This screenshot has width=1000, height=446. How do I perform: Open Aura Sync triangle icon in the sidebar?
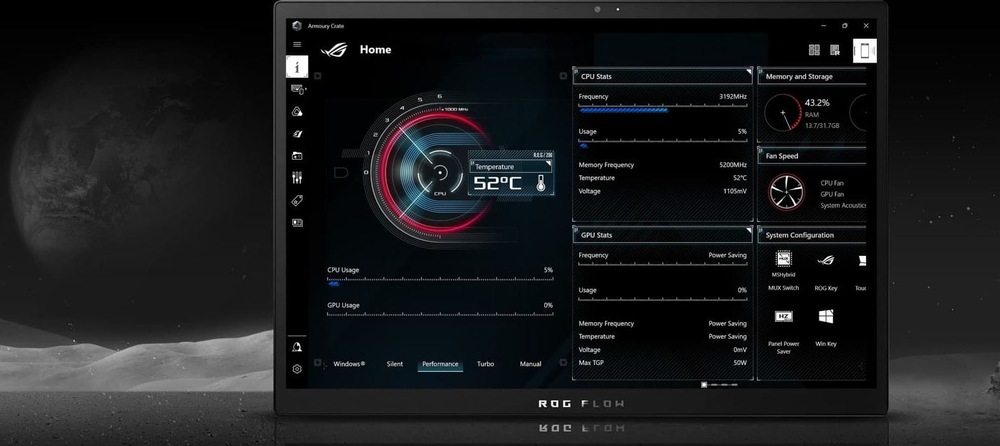coord(297,112)
